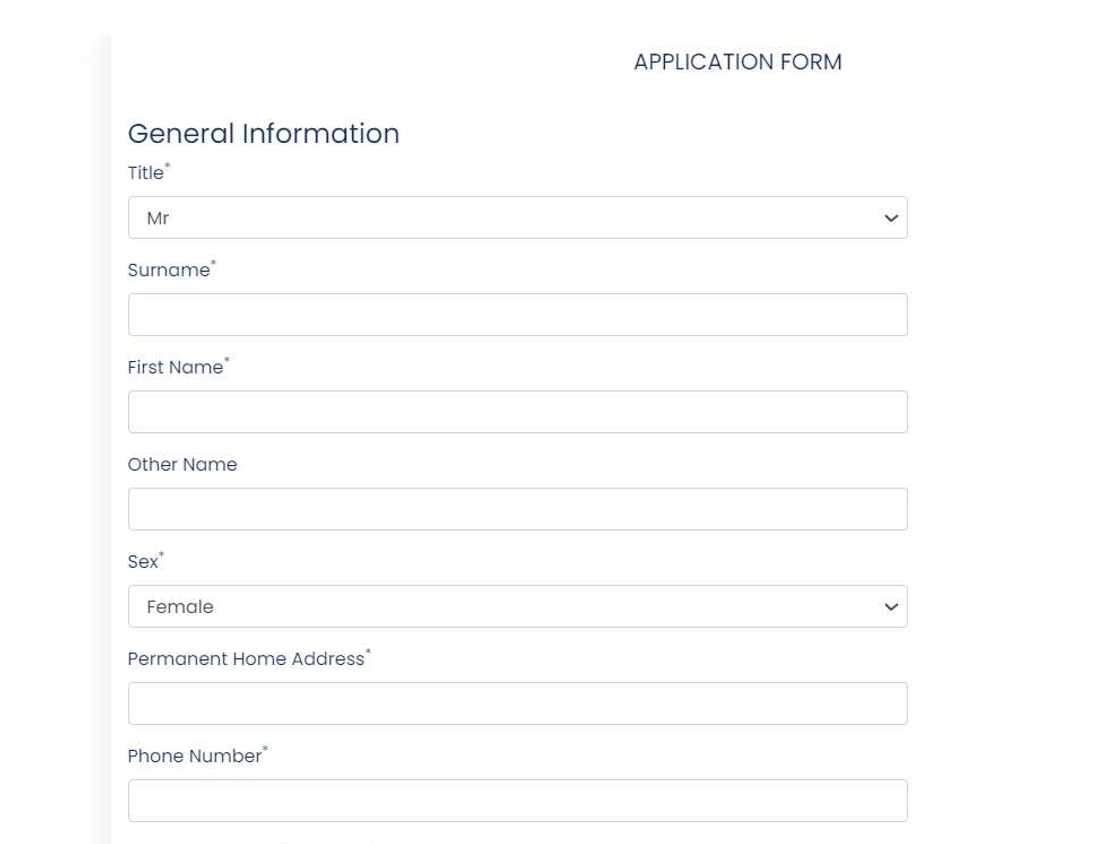Click the 'Sex' field label

point(143,562)
